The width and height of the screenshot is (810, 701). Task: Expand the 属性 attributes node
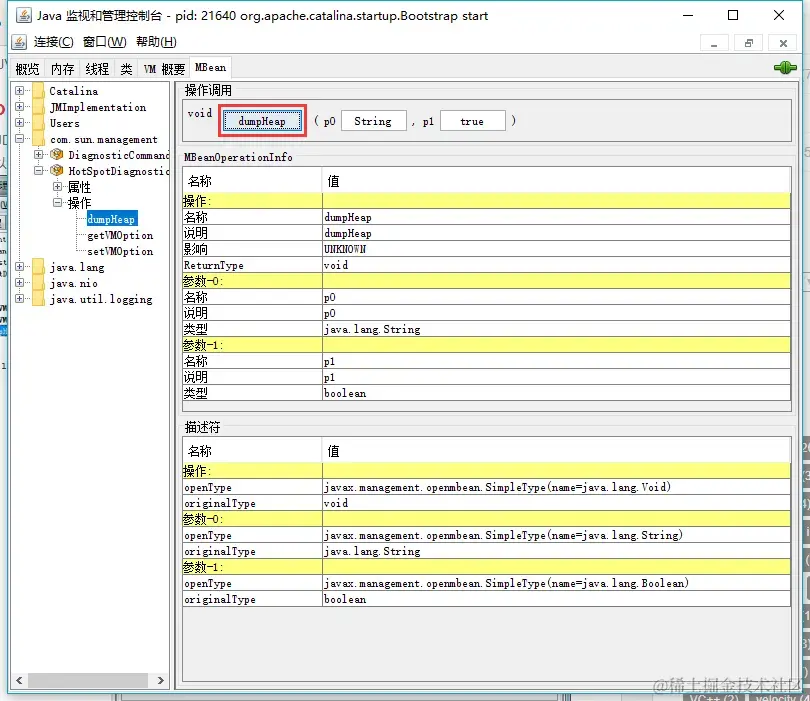[58, 186]
